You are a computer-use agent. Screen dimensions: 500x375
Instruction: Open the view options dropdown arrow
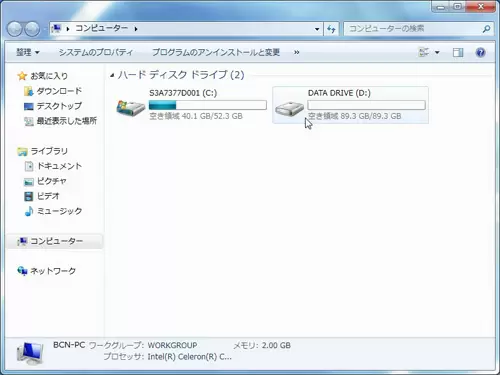[x=437, y=52]
